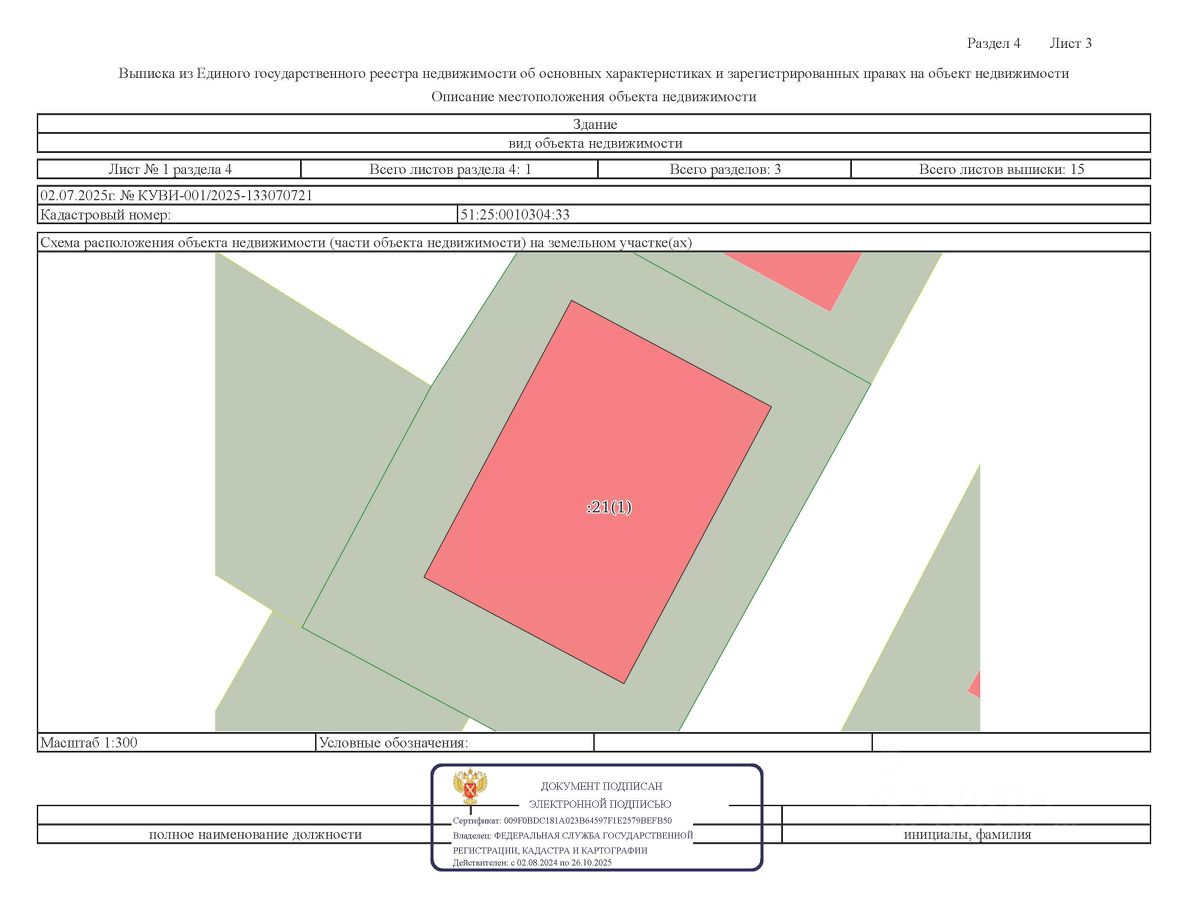Click the cadastral number '51:25:0010304:33'
This screenshot has width=1188, height=918.
pos(515,214)
